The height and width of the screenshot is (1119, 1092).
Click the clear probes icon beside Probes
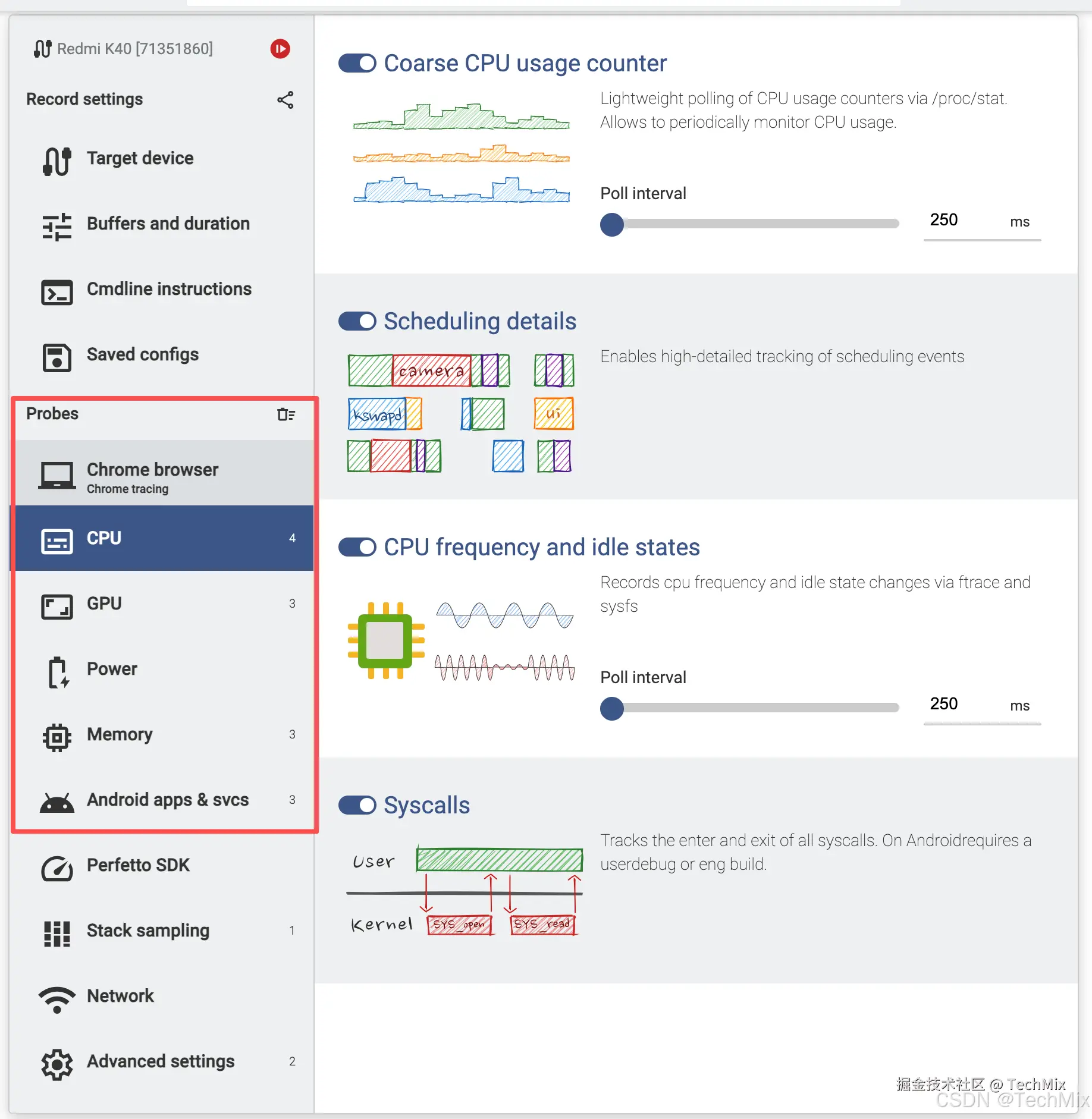286,414
